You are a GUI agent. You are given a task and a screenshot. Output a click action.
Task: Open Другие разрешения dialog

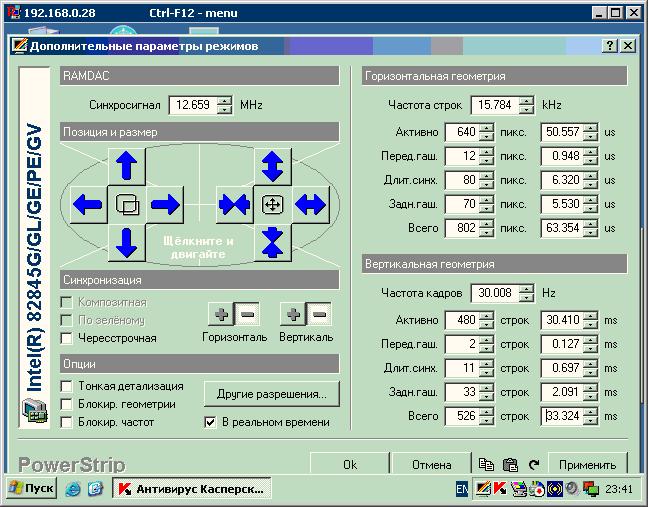click(x=271, y=394)
